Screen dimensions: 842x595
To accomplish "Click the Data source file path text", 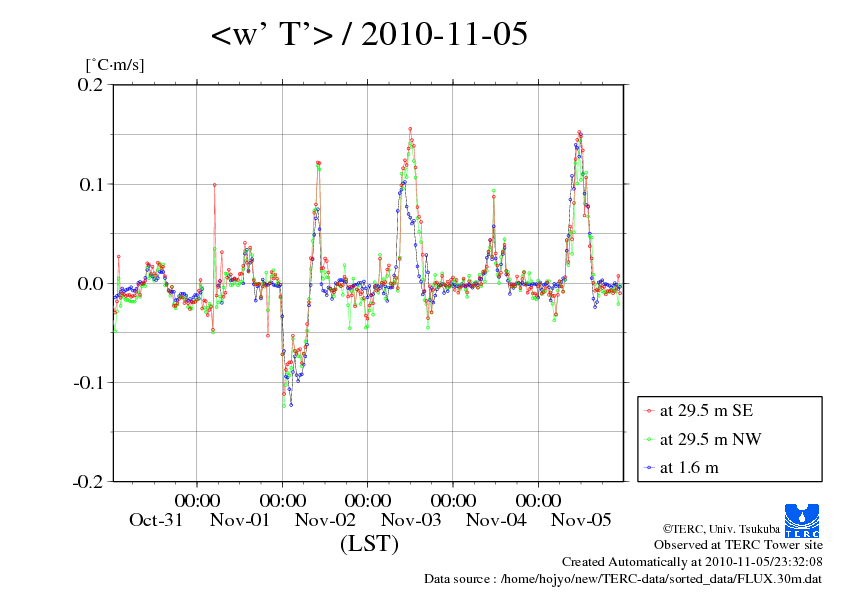I will click(x=623, y=578).
